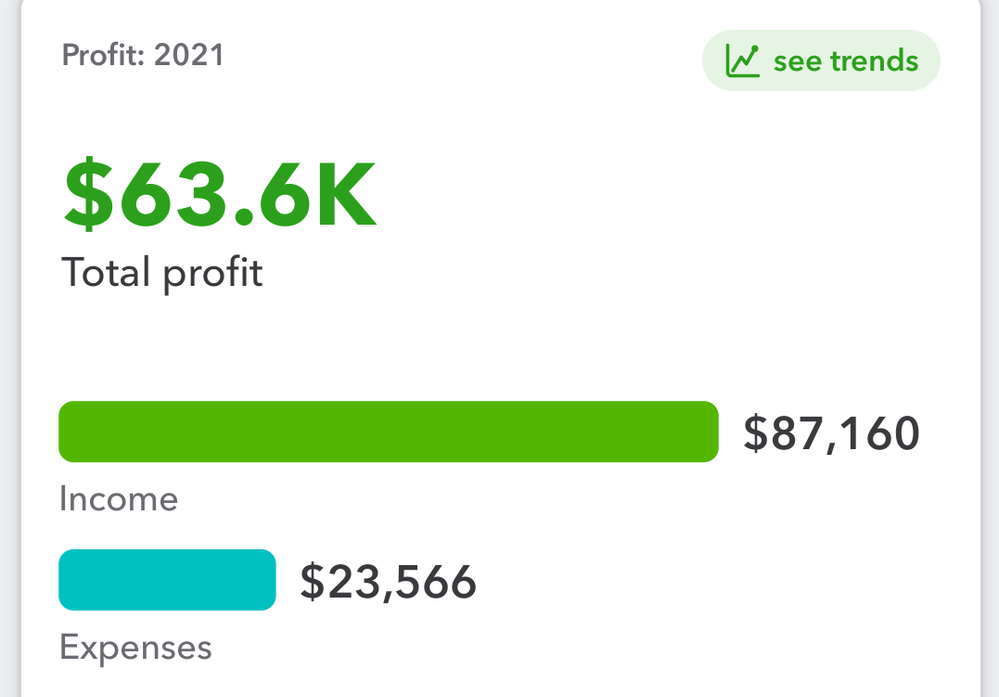Select the green Income bar
This screenshot has width=999, height=697.
(x=388, y=432)
